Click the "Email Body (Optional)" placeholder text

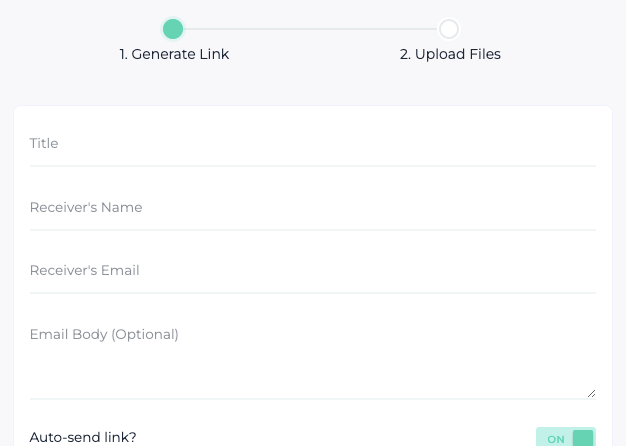[x=104, y=335]
